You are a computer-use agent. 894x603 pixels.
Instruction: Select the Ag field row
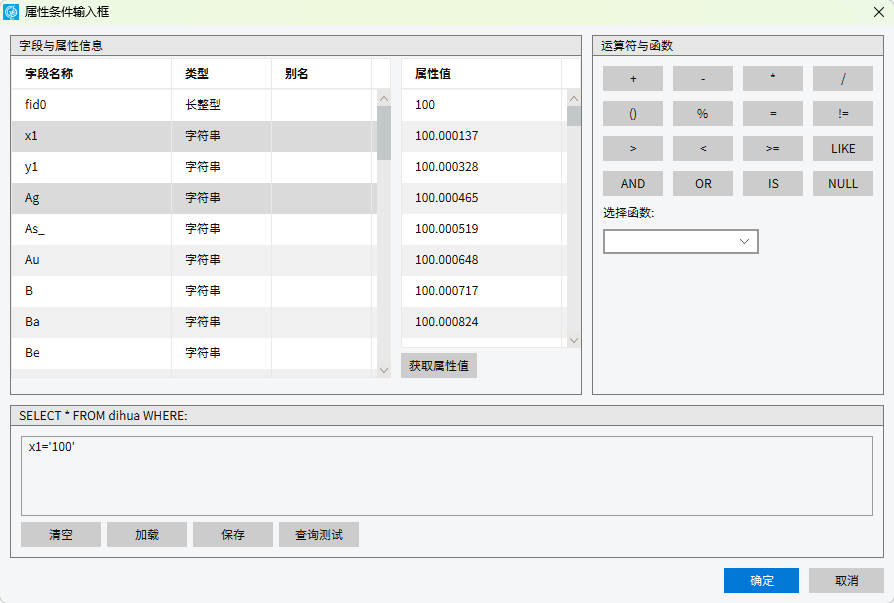[90, 198]
